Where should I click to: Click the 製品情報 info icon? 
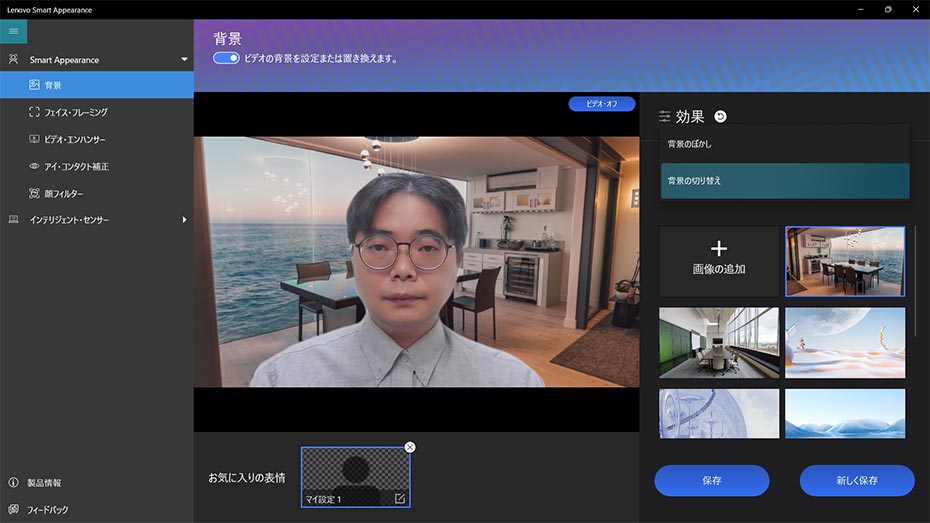click(x=14, y=483)
